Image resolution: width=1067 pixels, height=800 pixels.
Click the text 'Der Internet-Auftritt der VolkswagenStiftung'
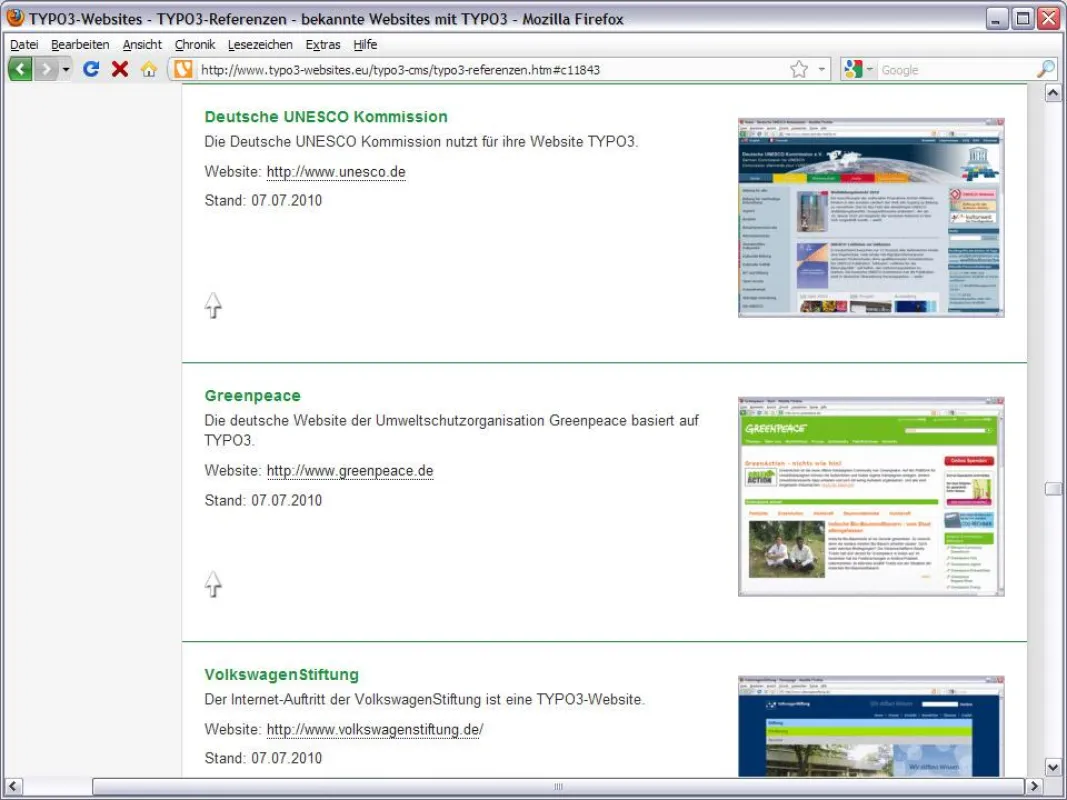342,699
